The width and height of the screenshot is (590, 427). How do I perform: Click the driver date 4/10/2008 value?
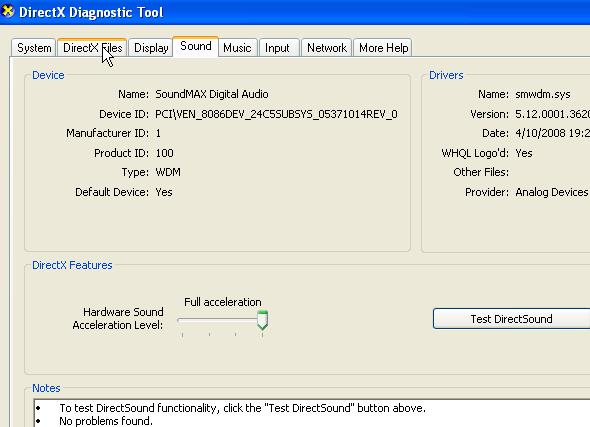pyautogui.click(x=552, y=133)
